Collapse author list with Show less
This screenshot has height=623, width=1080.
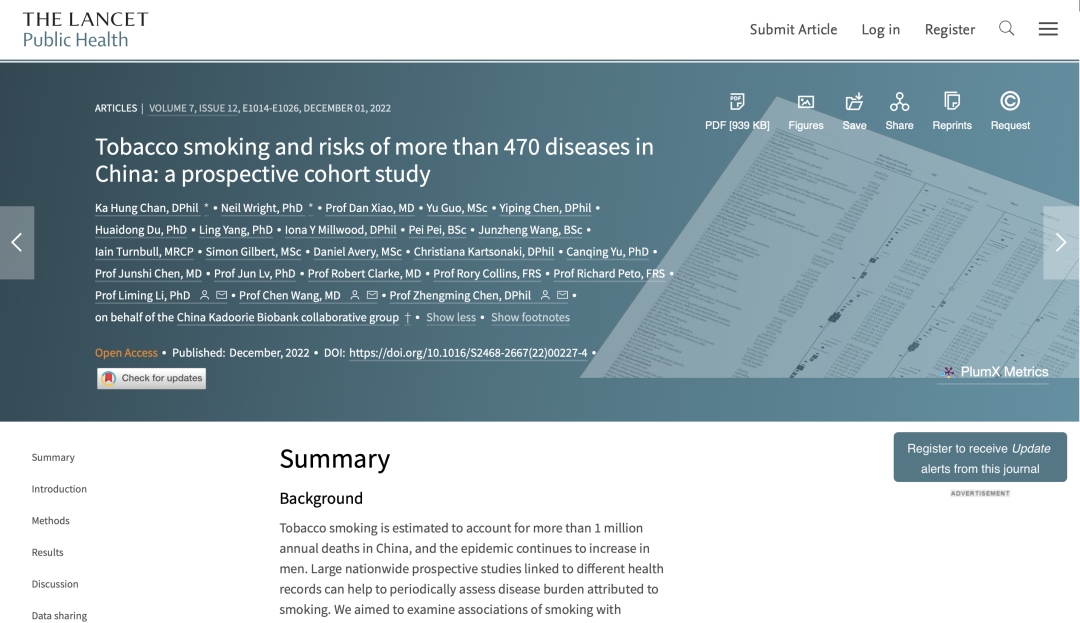click(x=450, y=317)
